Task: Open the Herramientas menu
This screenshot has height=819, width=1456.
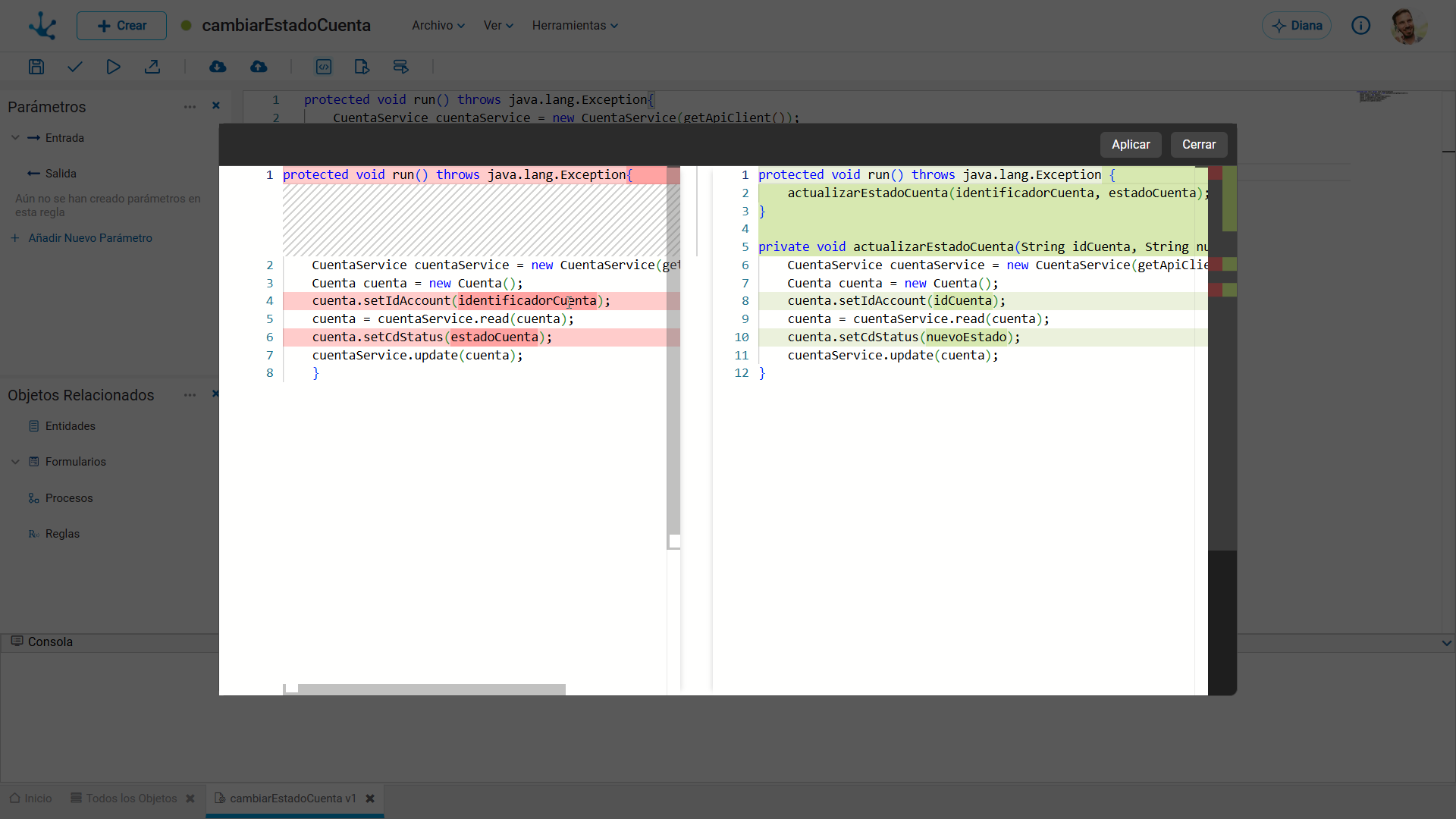Action: tap(575, 26)
